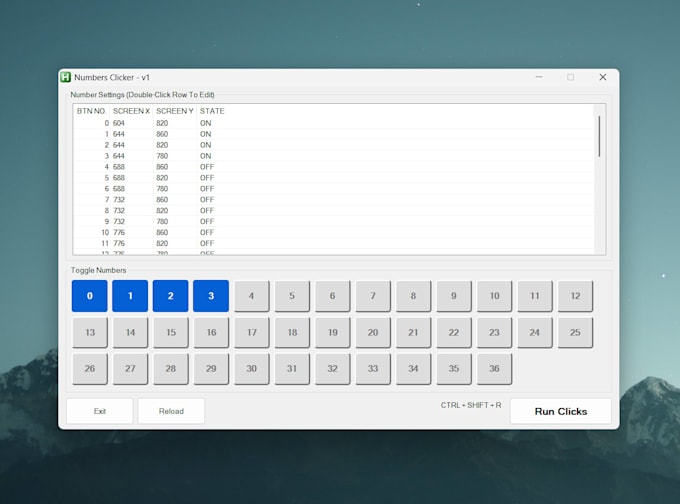Click the Run Clicks button
This screenshot has height=504, width=680.
561,411
